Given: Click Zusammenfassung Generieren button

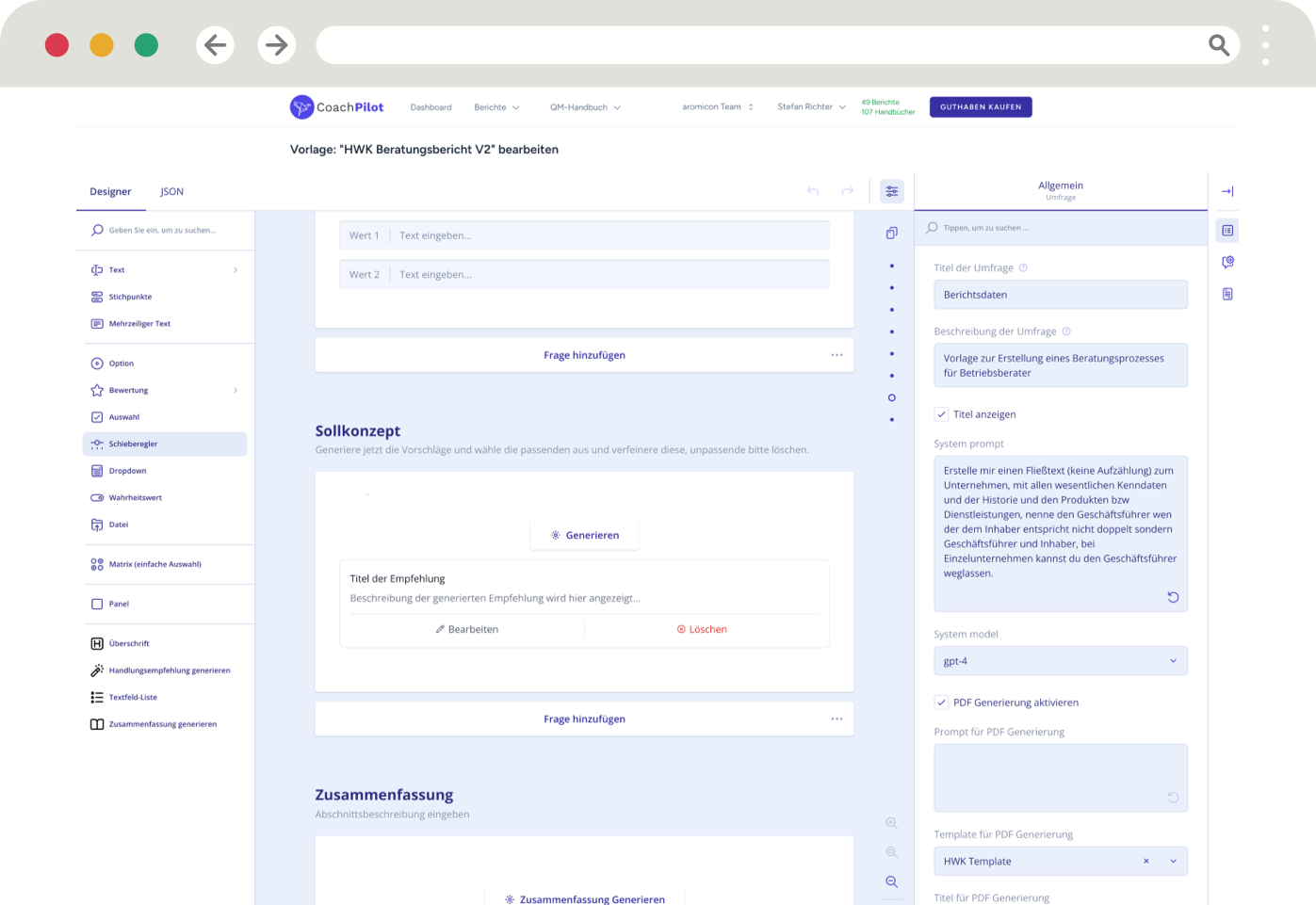Looking at the screenshot, I should click(584, 899).
